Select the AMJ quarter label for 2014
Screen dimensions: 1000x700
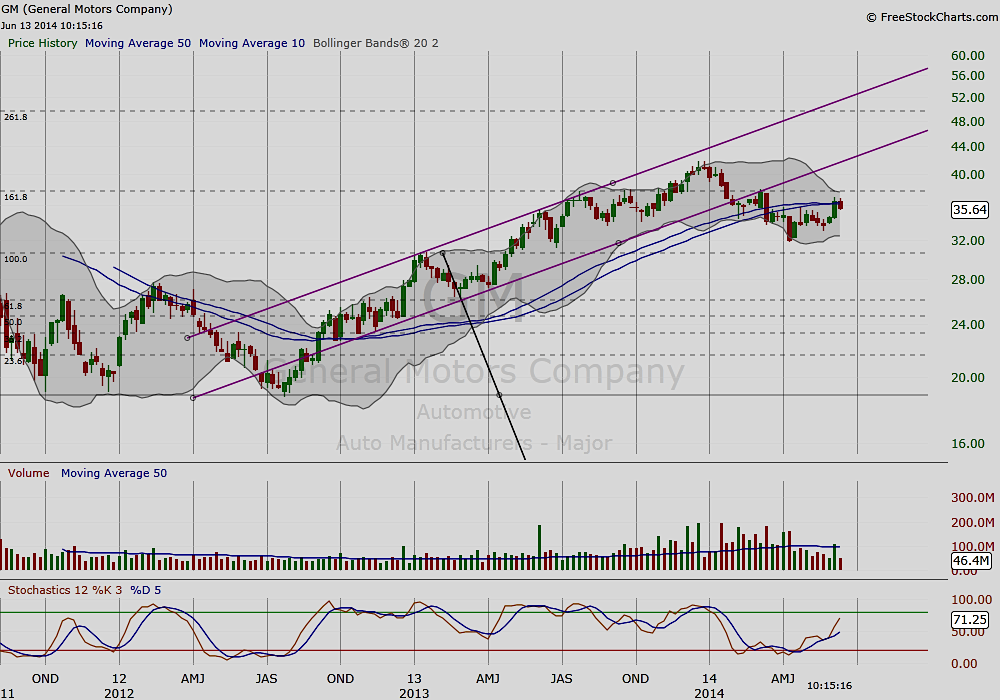(783, 678)
